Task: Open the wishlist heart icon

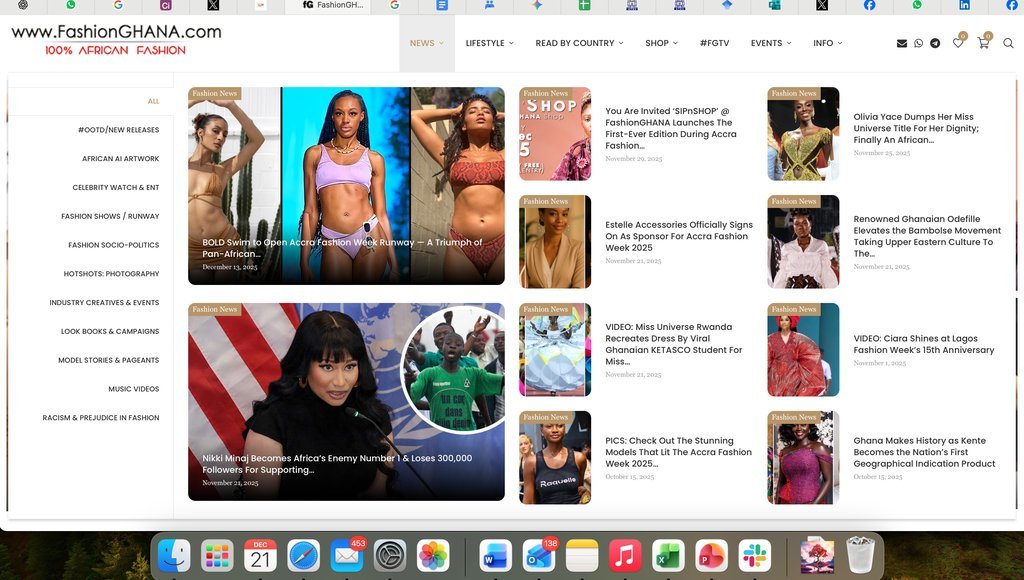Action: coord(958,43)
